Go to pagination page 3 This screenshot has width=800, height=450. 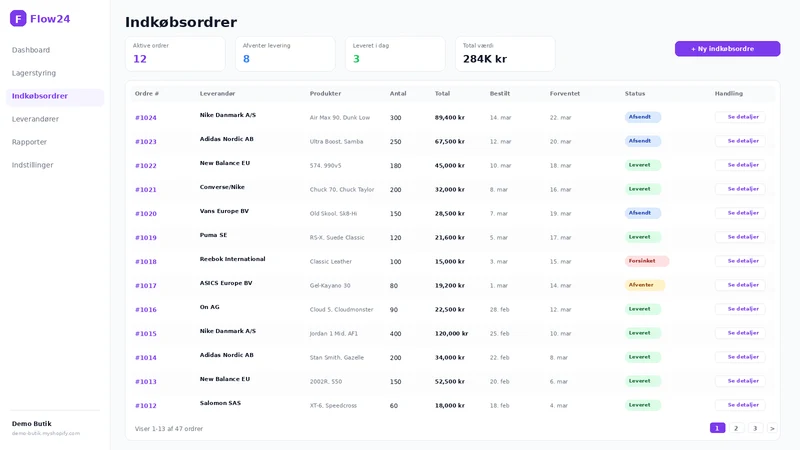pyautogui.click(x=755, y=428)
